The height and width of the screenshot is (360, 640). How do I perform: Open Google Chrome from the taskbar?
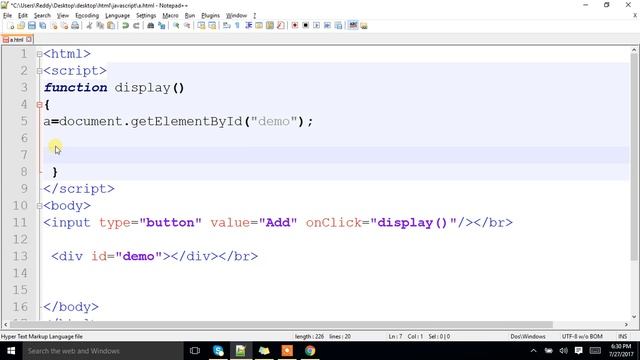click(310, 351)
